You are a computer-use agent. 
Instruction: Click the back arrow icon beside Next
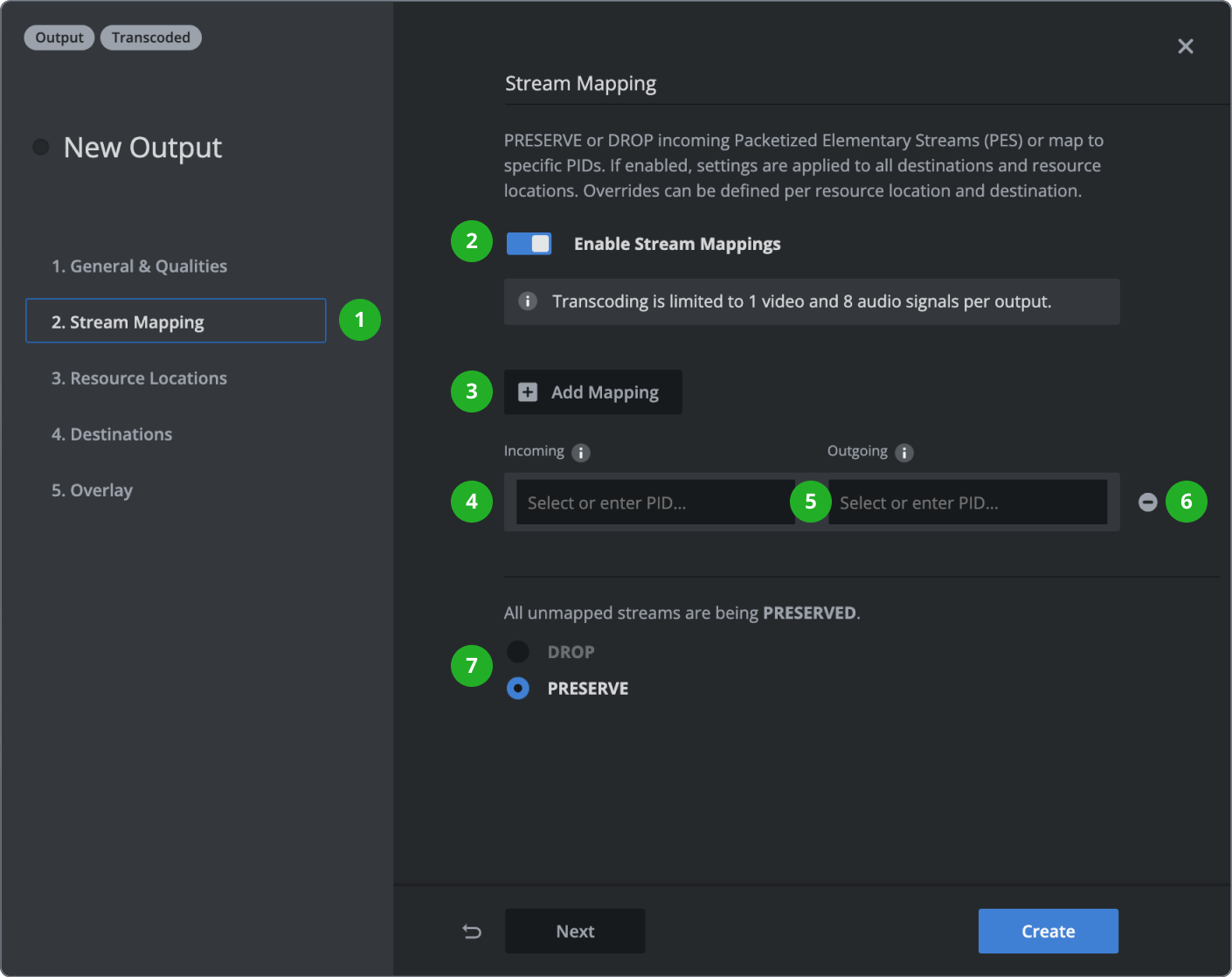(472, 931)
